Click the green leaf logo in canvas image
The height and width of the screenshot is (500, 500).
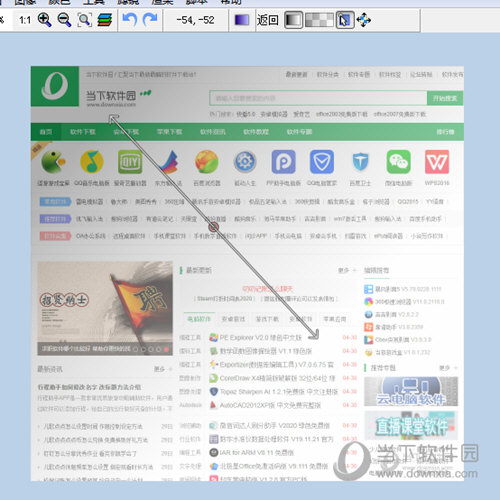click(x=55, y=86)
